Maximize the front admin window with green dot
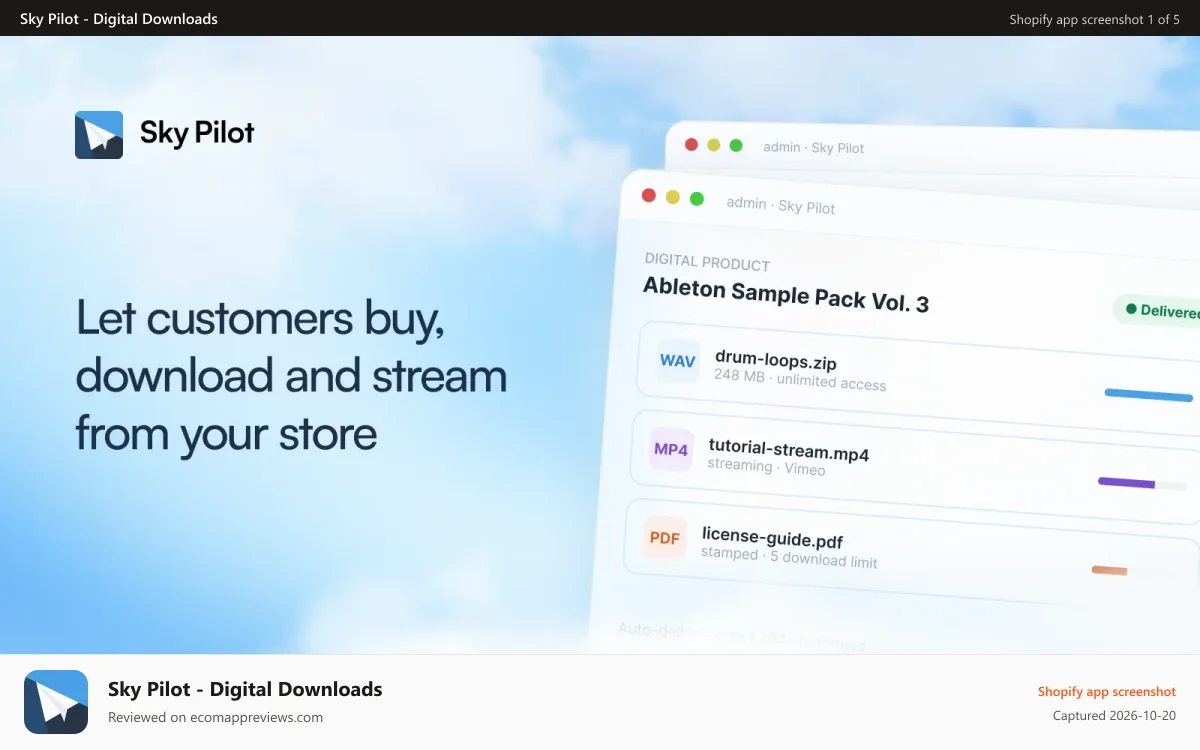The width and height of the screenshot is (1200, 750). [697, 199]
